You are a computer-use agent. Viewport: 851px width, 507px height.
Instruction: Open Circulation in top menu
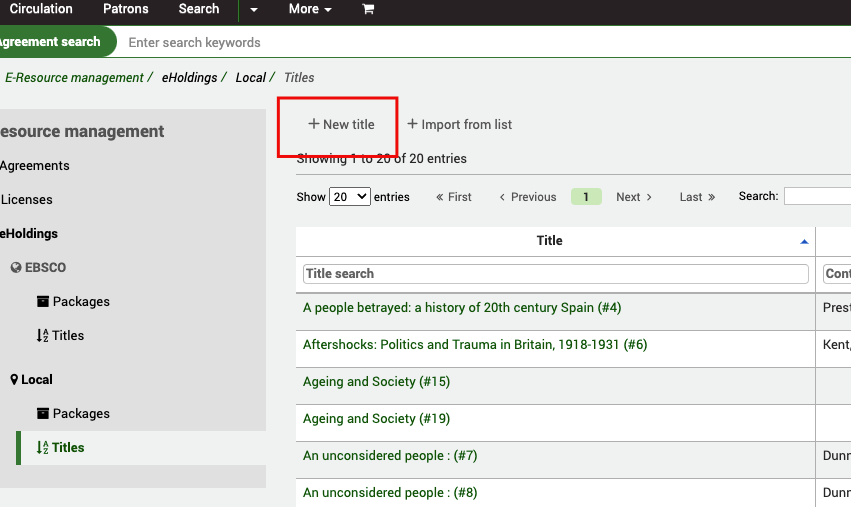tap(40, 9)
